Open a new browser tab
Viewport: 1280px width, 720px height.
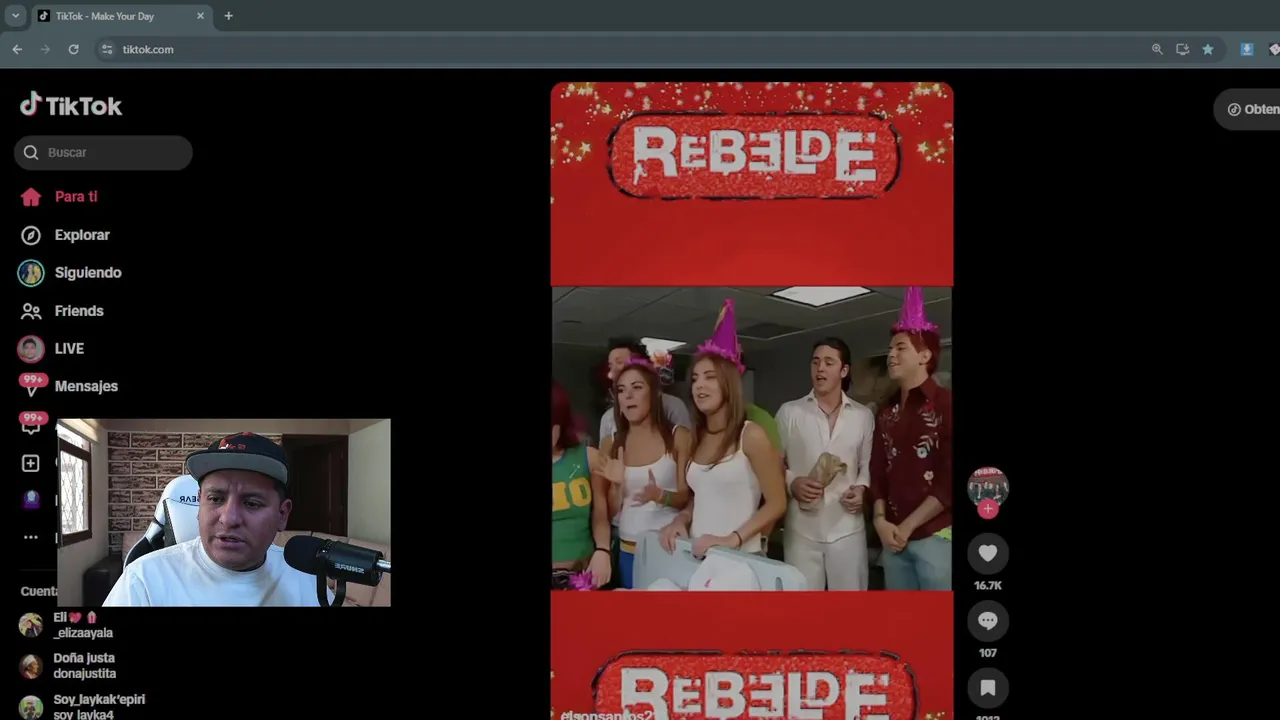coord(228,16)
